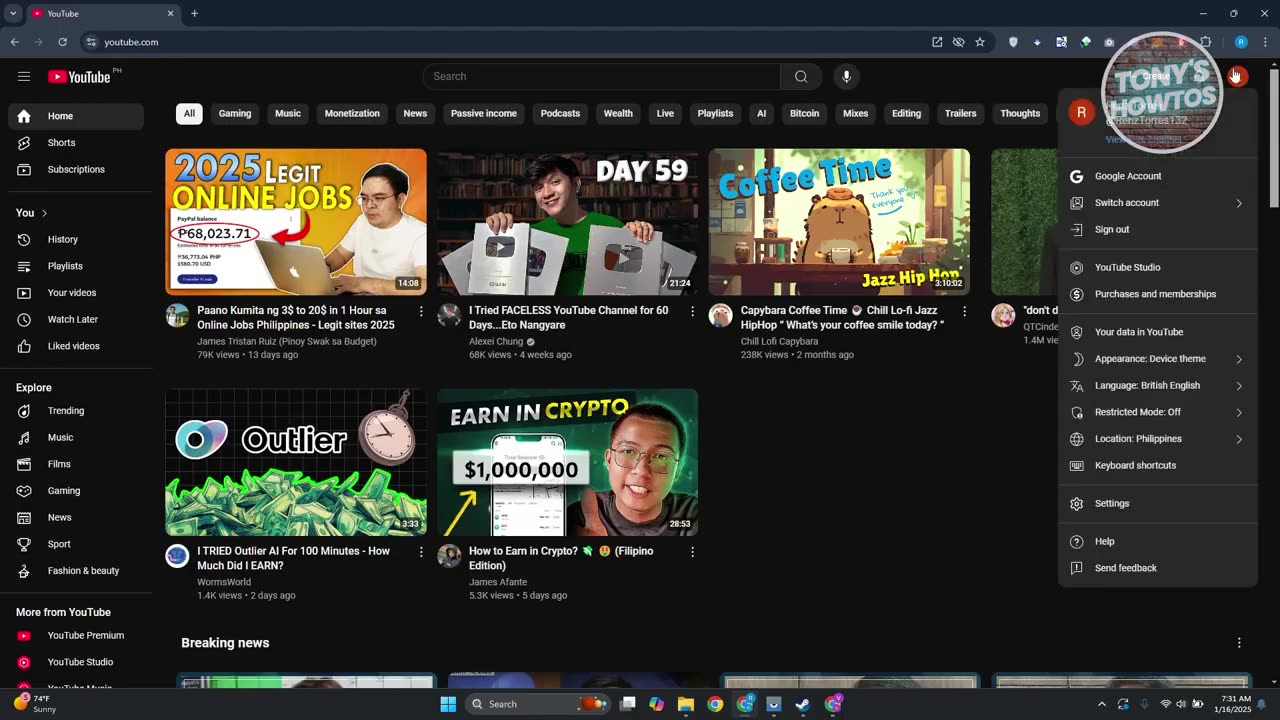Open Shorts in the sidebar
Viewport: 1280px width, 720px height.
(76, 143)
